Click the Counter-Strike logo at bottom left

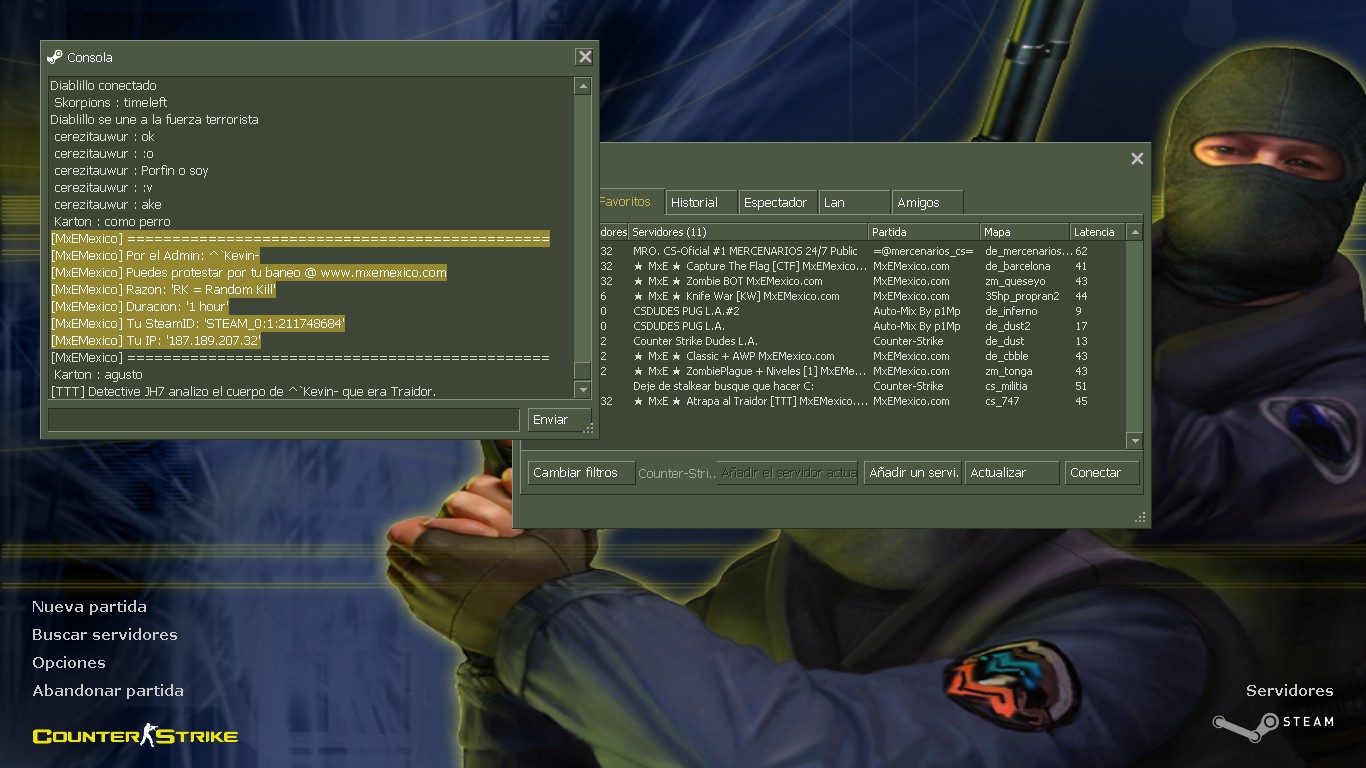135,737
